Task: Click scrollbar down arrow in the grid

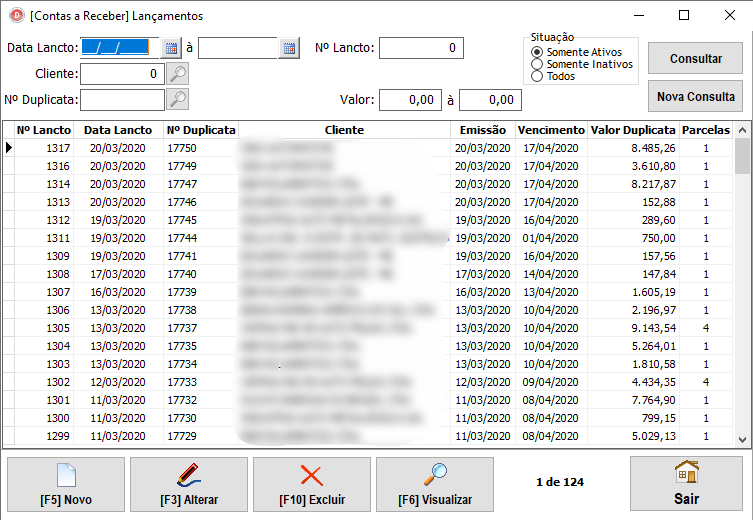Action: pos(742,439)
